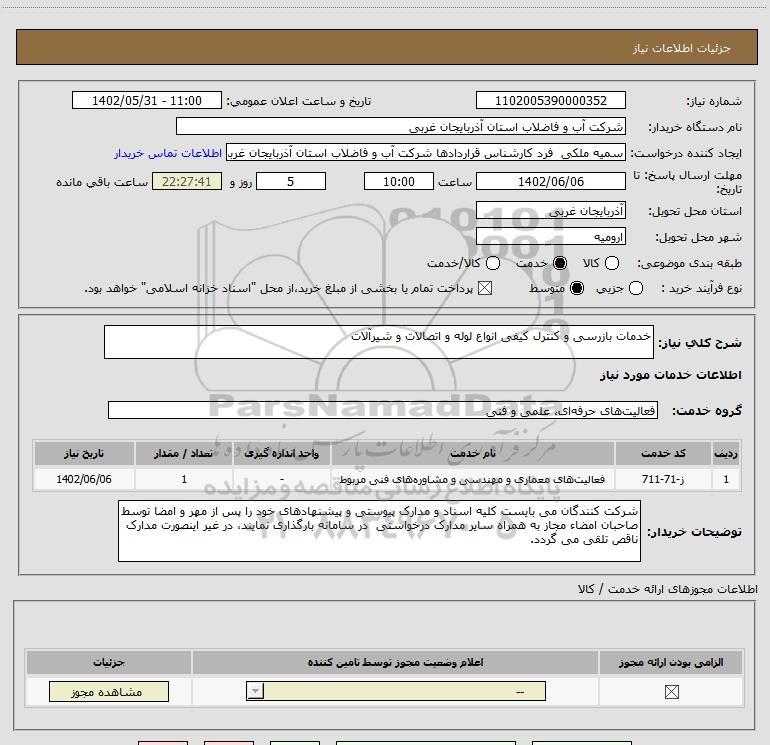This screenshot has height=745, width=770.
Task: Click the شماره نیاز field 1102005390000352
Action: click(x=550, y=101)
